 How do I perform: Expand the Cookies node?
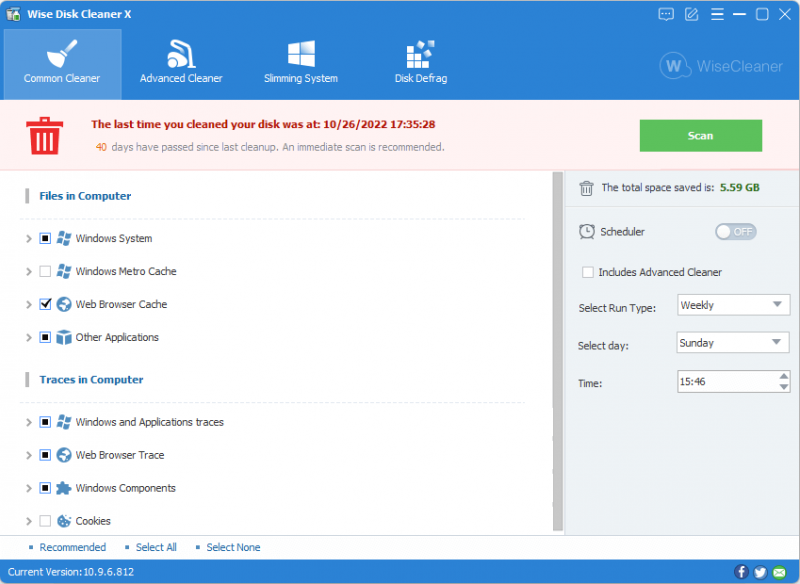coord(29,521)
